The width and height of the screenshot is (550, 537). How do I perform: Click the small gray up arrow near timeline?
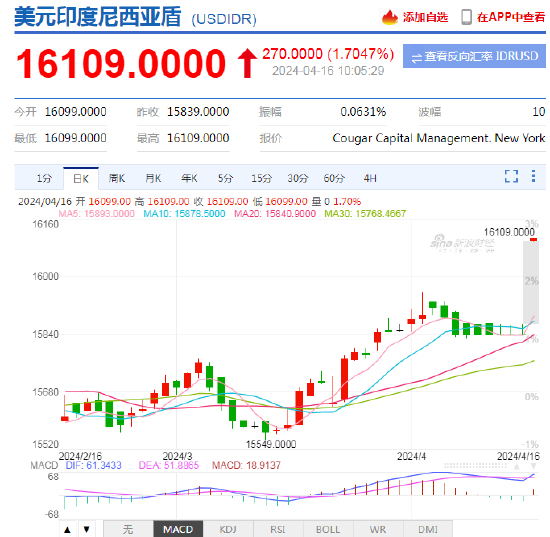pyautogui.click(x=517, y=466)
